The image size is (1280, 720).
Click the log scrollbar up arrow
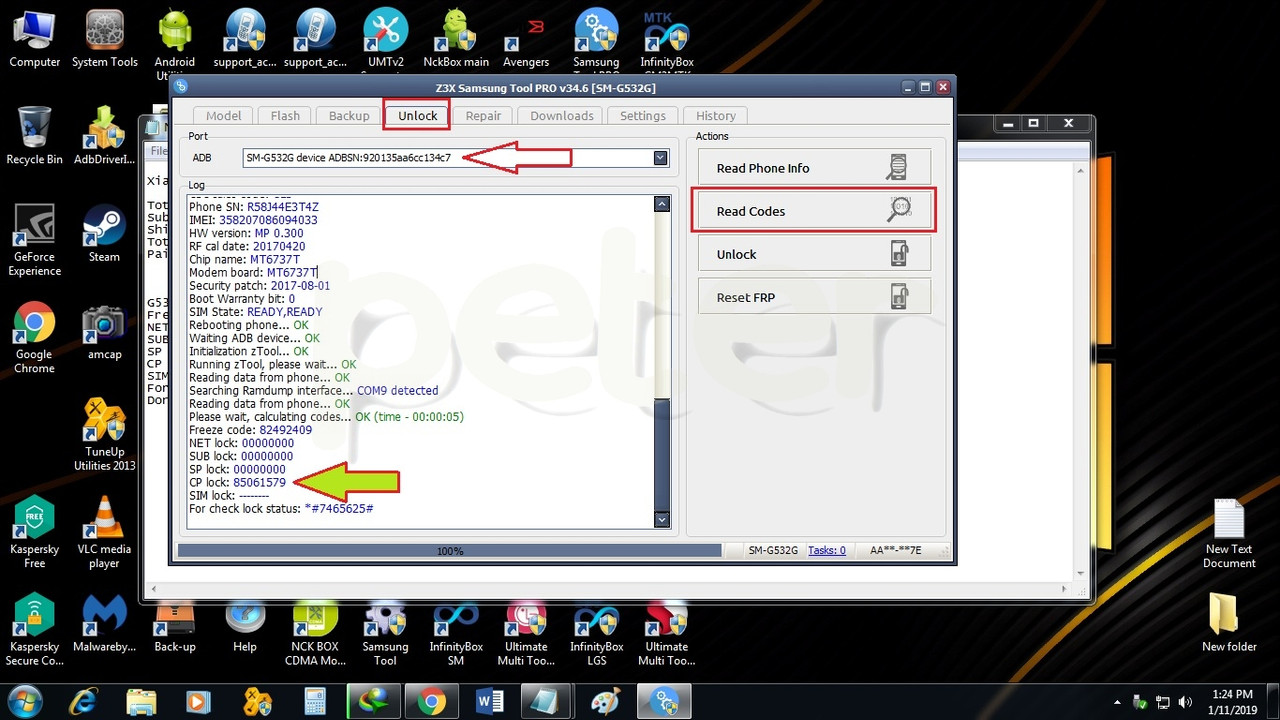click(x=661, y=204)
